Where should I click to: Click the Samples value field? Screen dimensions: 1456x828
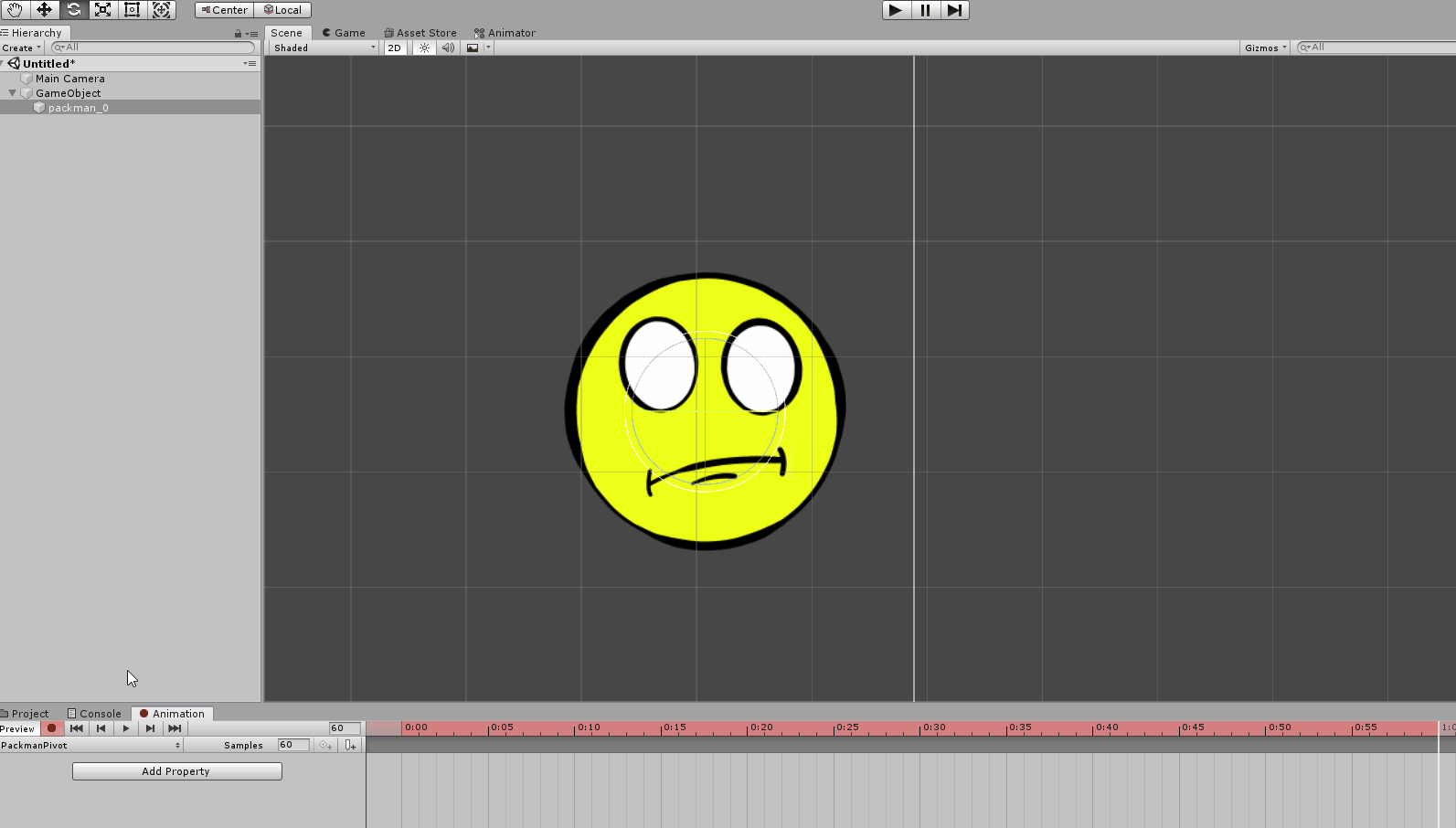(x=293, y=745)
